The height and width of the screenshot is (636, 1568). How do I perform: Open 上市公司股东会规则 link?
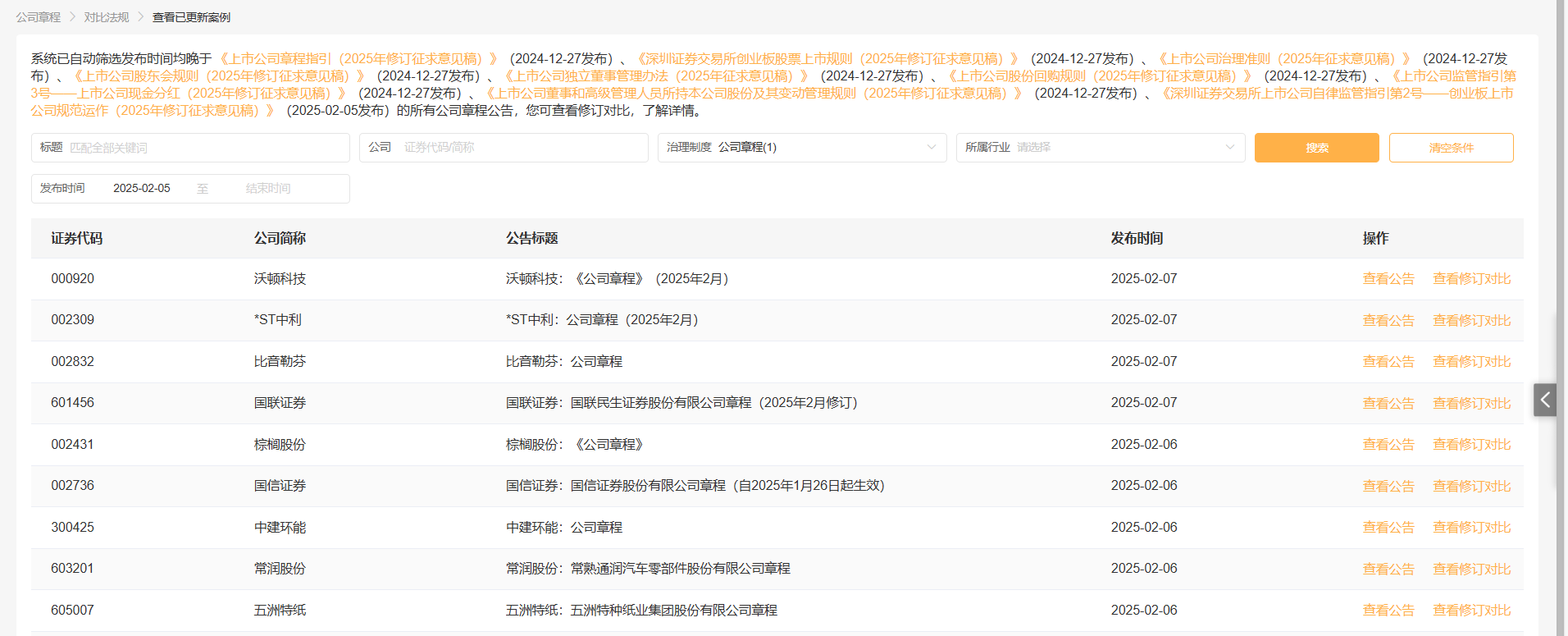[x=219, y=76]
